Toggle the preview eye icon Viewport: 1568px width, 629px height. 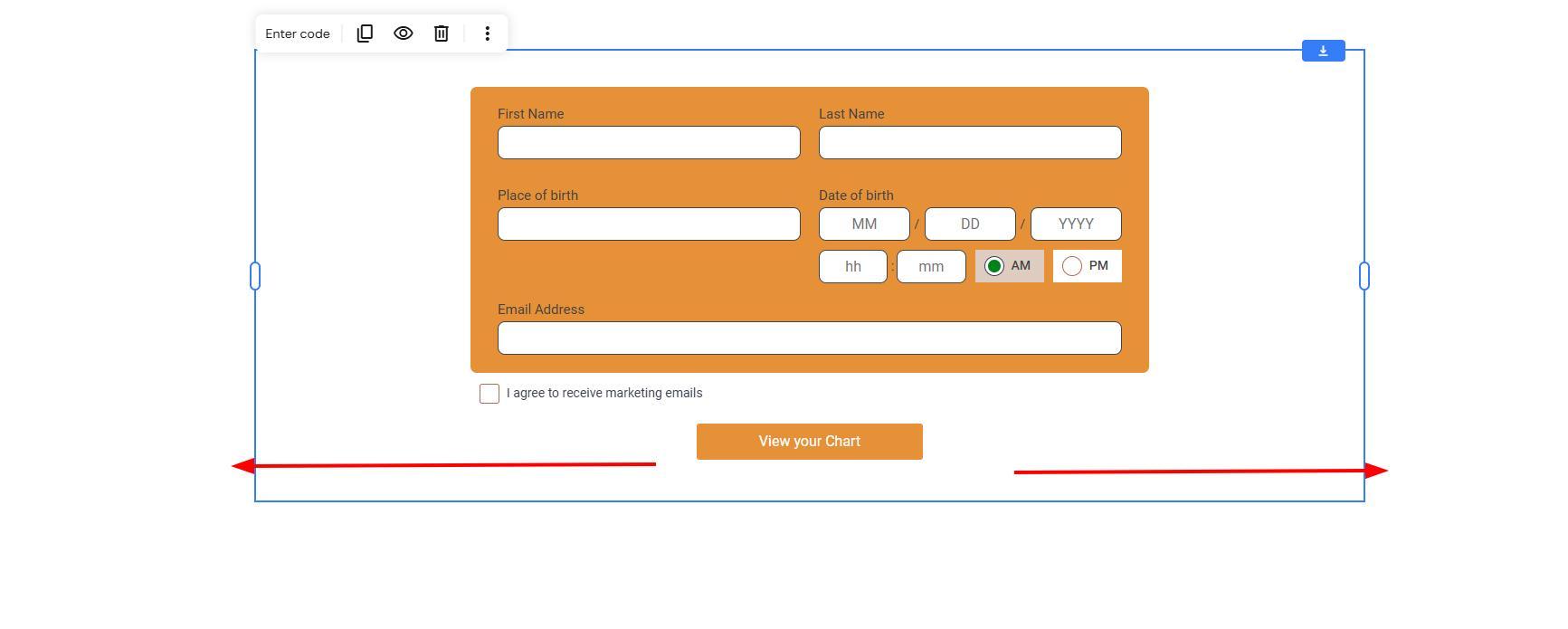pyautogui.click(x=404, y=33)
